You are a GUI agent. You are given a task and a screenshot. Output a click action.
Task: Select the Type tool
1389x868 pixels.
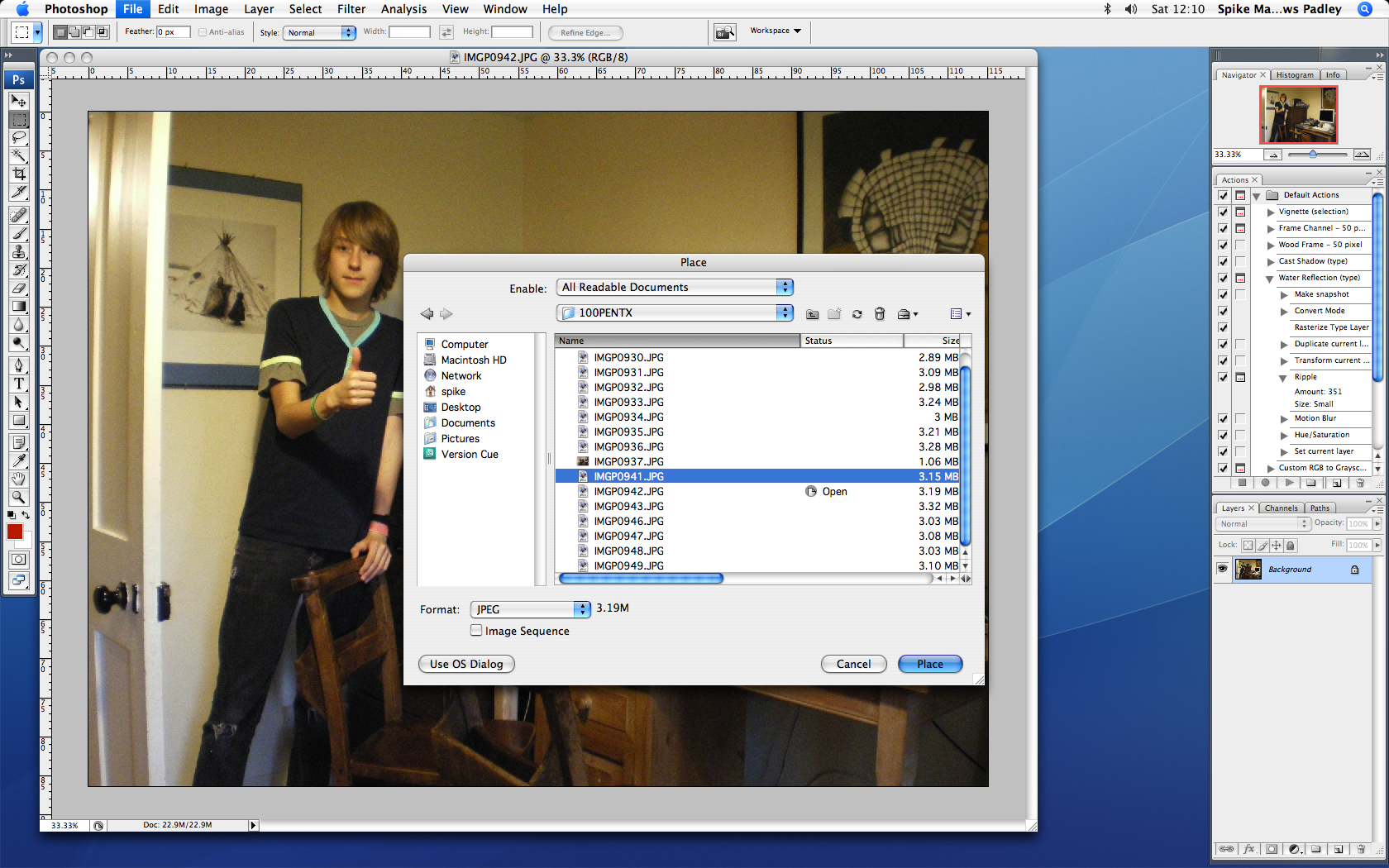(x=18, y=384)
